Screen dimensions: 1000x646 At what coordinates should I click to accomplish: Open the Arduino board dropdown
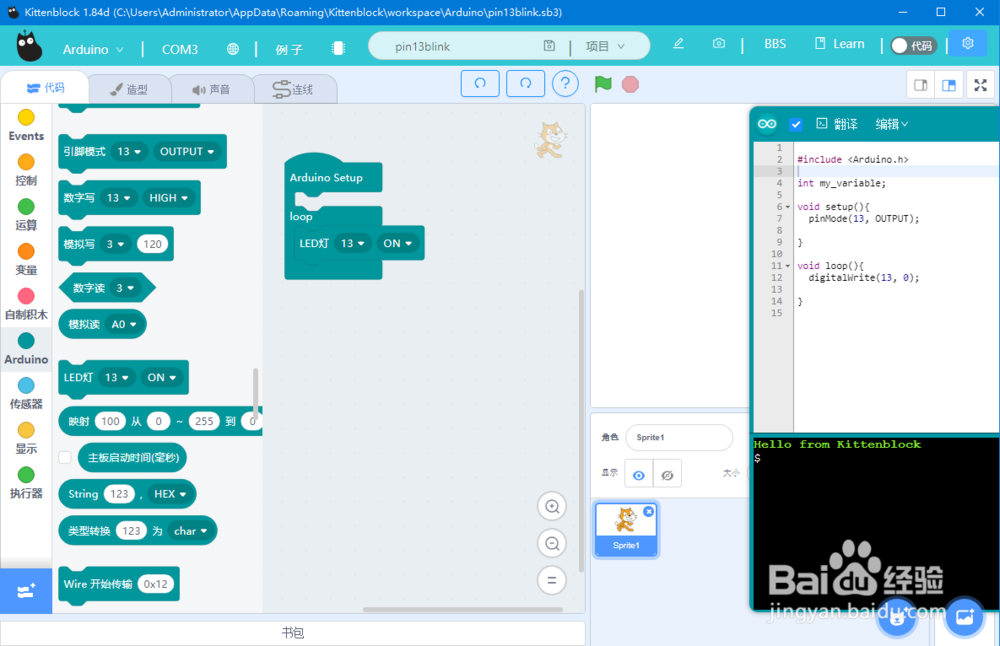pos(93,49)
